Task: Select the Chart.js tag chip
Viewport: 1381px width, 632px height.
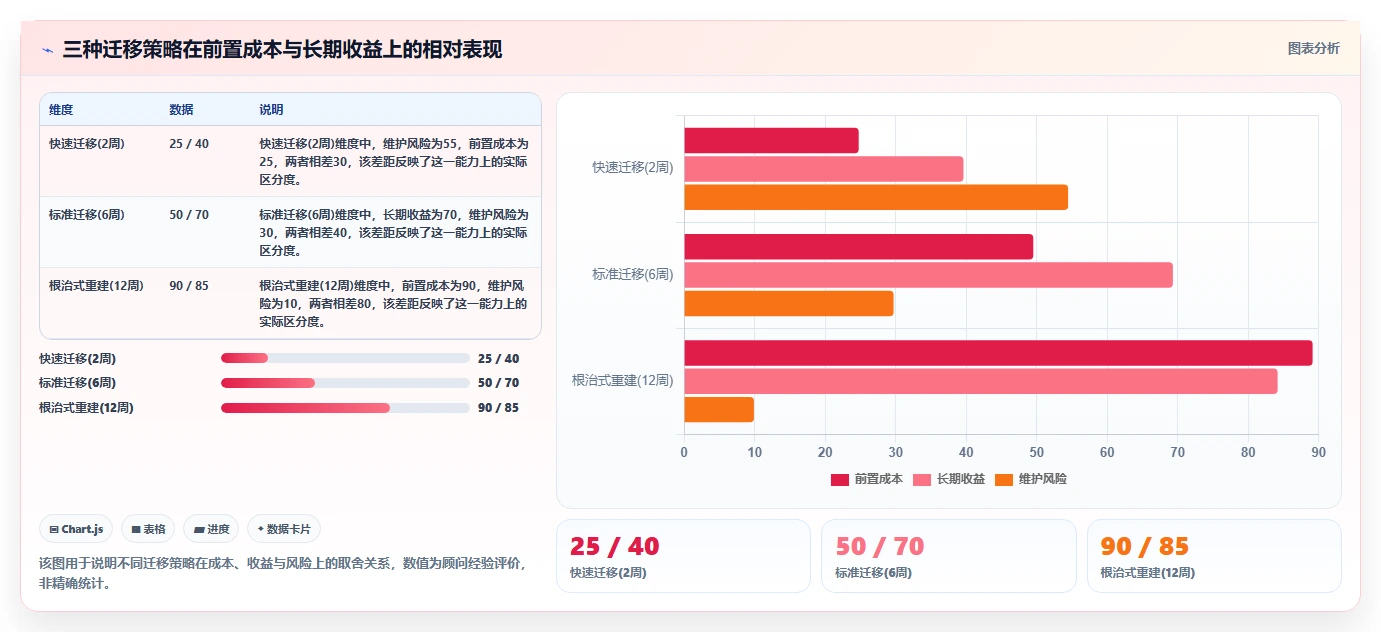Action: coord(76,529)
